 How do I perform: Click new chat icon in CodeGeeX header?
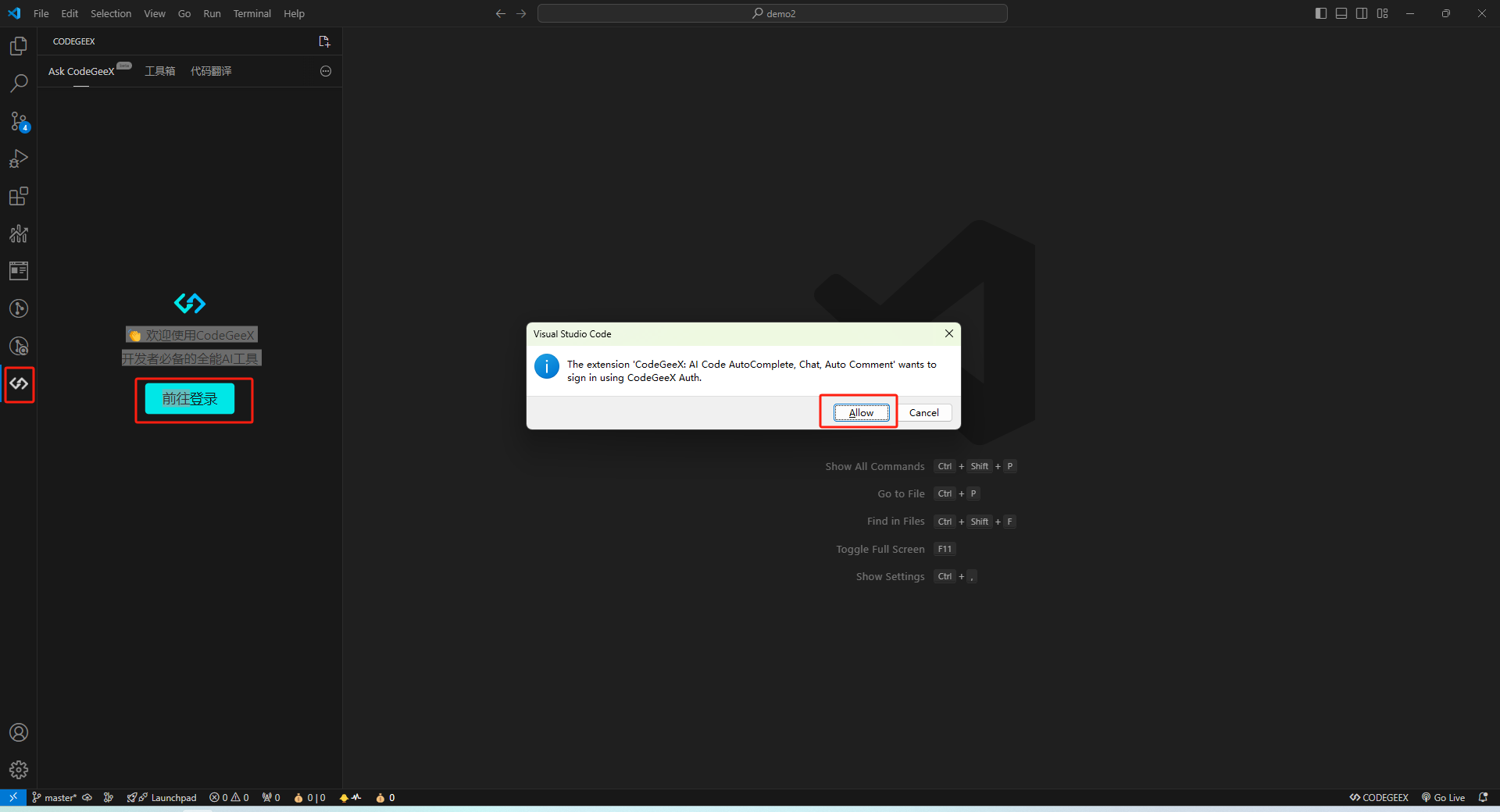[325, 41]
